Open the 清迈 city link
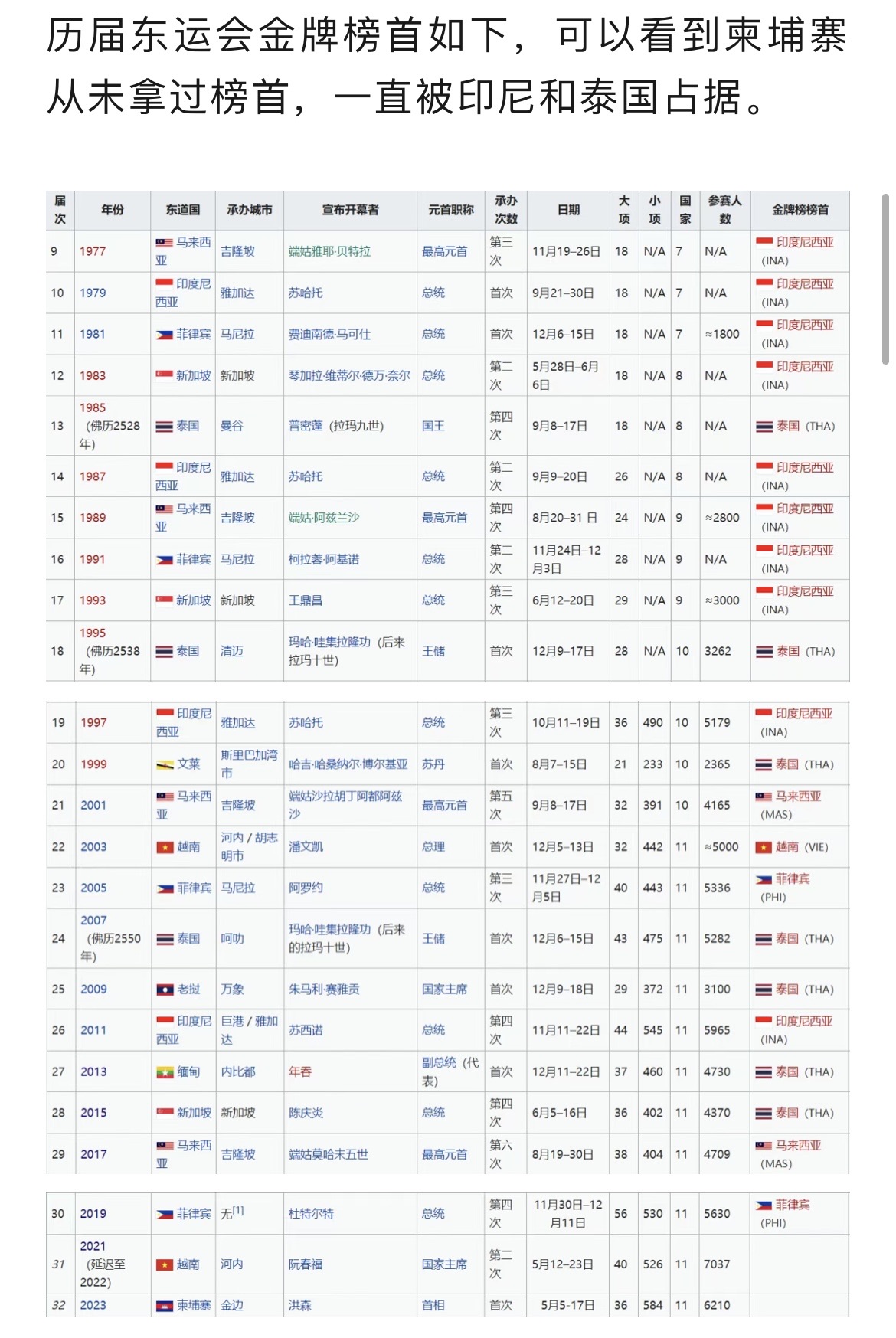The image size is (896, 1338). (x=232, y=651)
